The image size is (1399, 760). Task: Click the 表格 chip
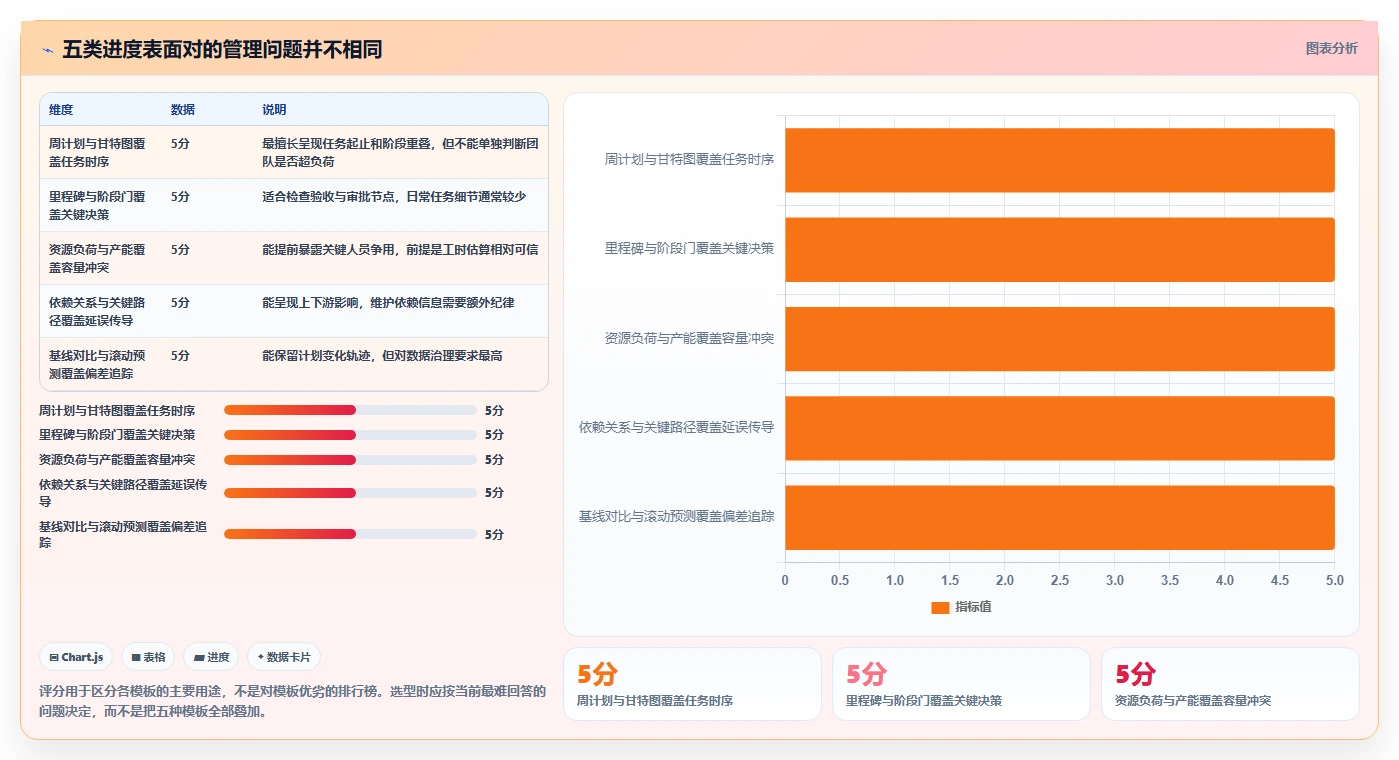[x=148, y=657]
